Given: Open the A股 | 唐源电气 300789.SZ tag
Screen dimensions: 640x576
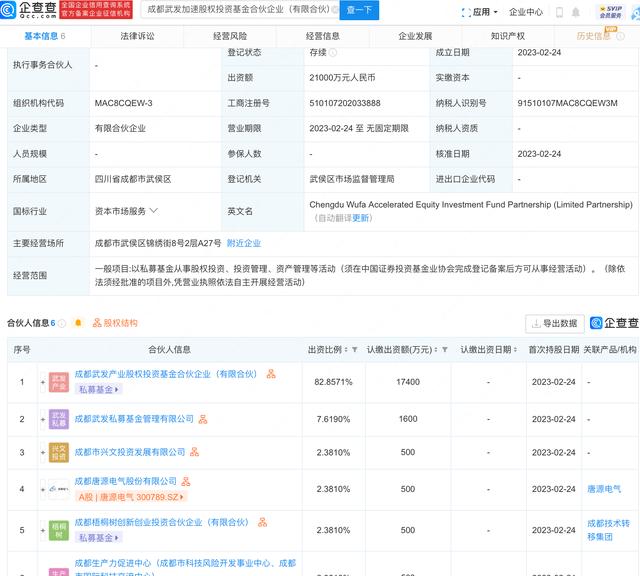Looking at the screenshot, I should tap(131, 497).
